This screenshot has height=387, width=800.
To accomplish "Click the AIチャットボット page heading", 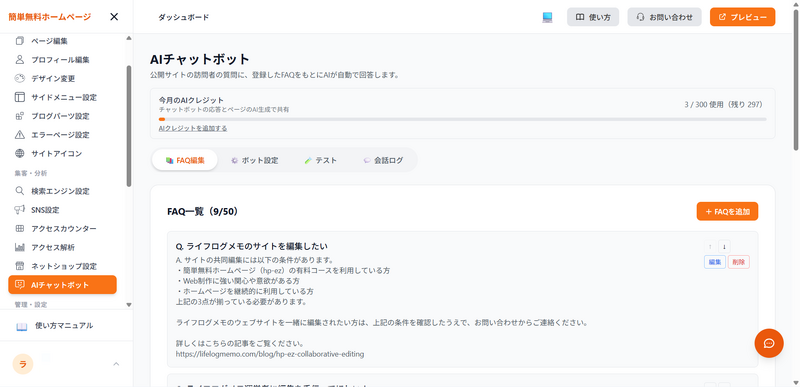I will point(200,59).
